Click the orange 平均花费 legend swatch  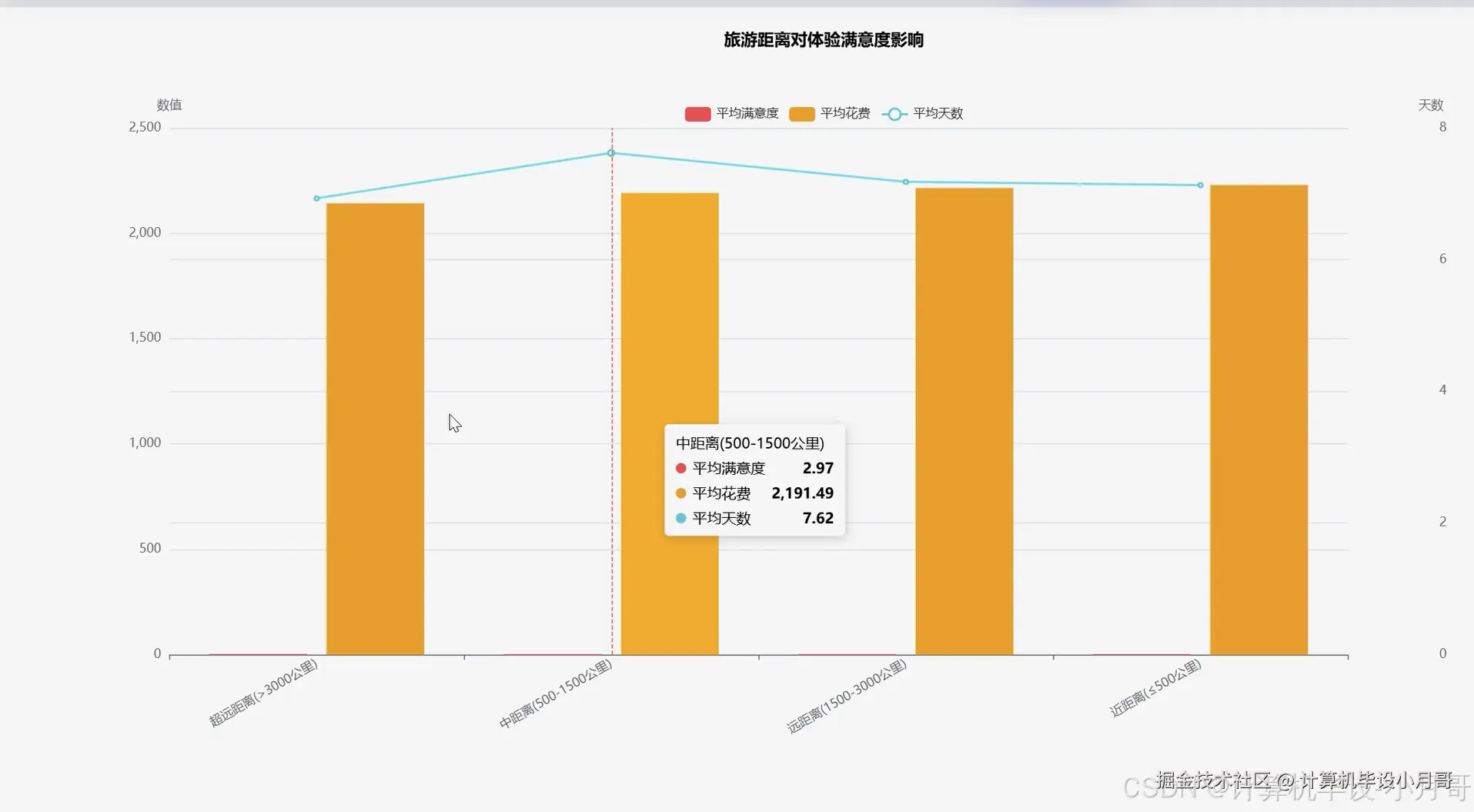tap(801, 114)
